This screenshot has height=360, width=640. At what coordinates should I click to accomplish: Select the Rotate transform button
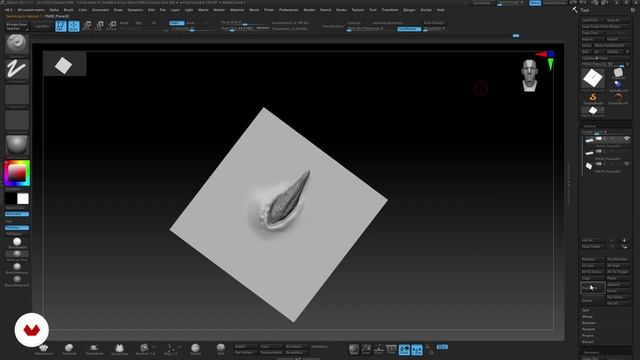tap(112, 27)
